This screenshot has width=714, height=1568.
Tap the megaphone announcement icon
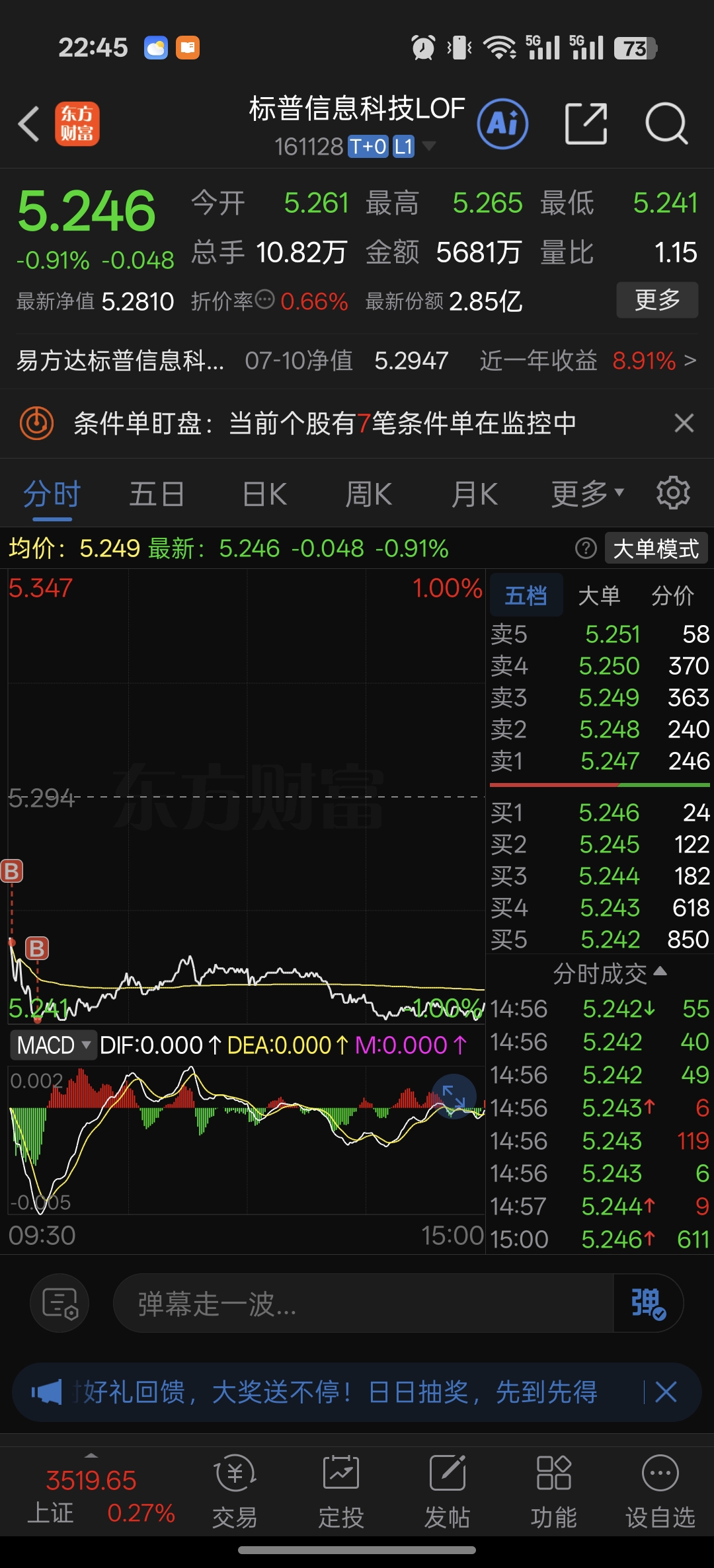(46, 1392)
